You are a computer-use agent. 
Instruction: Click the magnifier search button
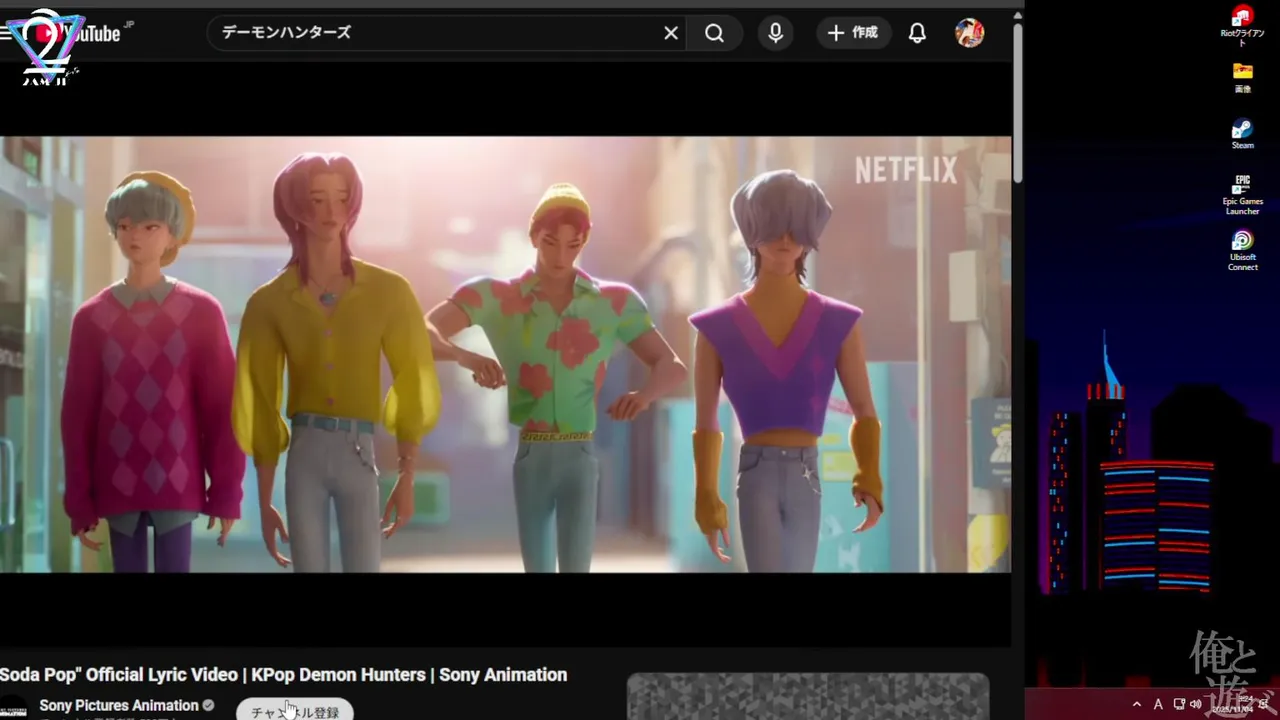coord(714,33)
